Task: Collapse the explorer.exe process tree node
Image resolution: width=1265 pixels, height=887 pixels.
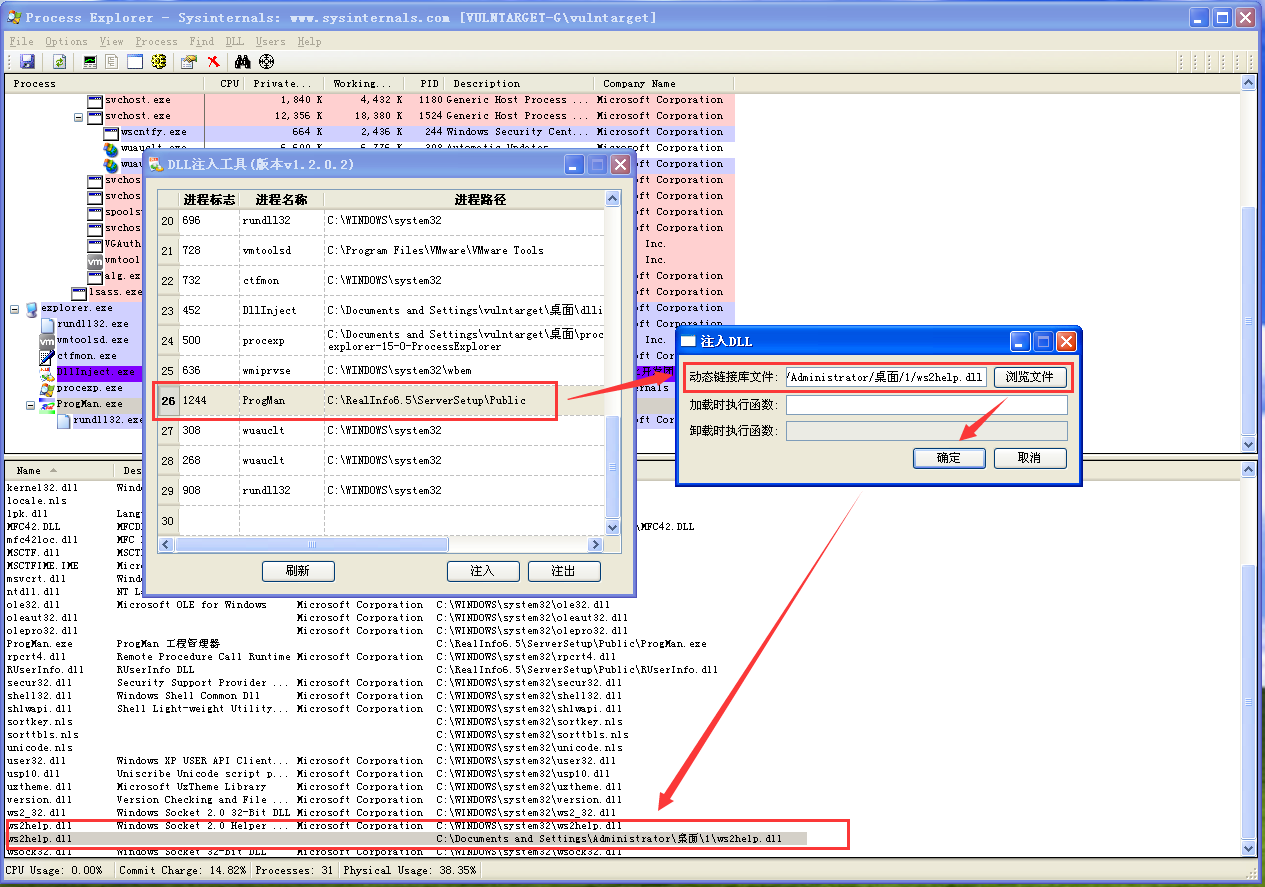Action: [x=15, y=309]
